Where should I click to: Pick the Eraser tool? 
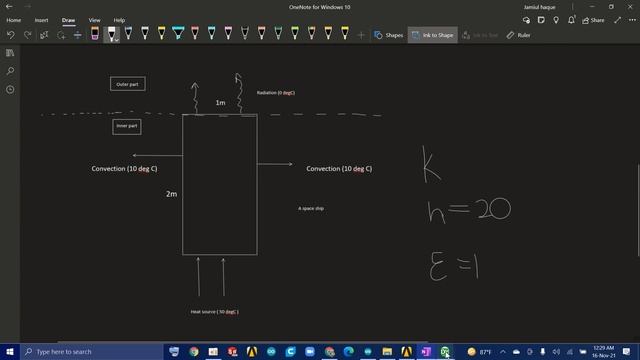pos(95,33)
